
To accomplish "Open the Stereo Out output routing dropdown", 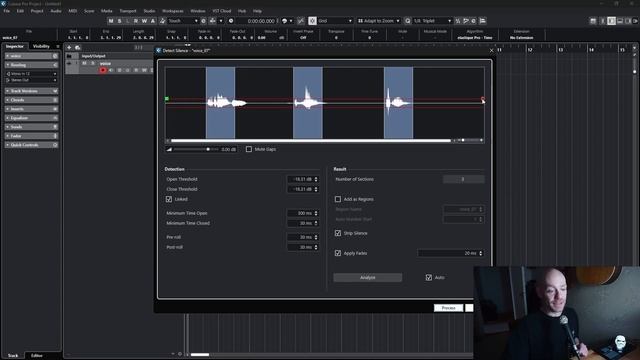I will point(31,80).
